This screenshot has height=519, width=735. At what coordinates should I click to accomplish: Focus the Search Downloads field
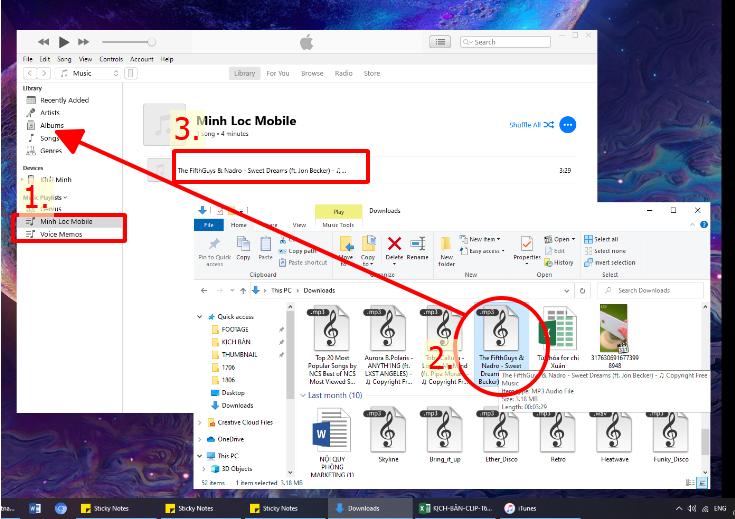pyautogui.click(x=651, y=291)
